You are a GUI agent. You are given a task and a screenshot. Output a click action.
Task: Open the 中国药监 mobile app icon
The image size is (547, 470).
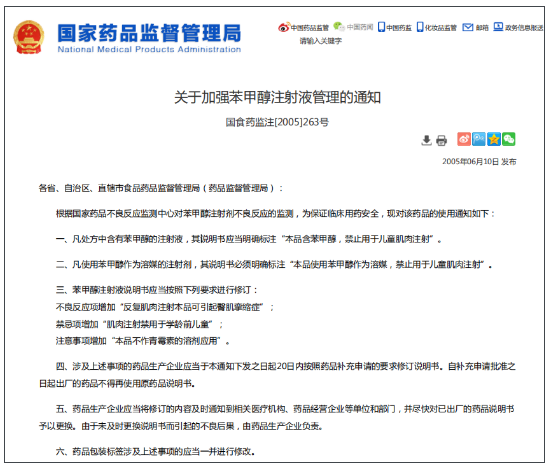[381, 27]
